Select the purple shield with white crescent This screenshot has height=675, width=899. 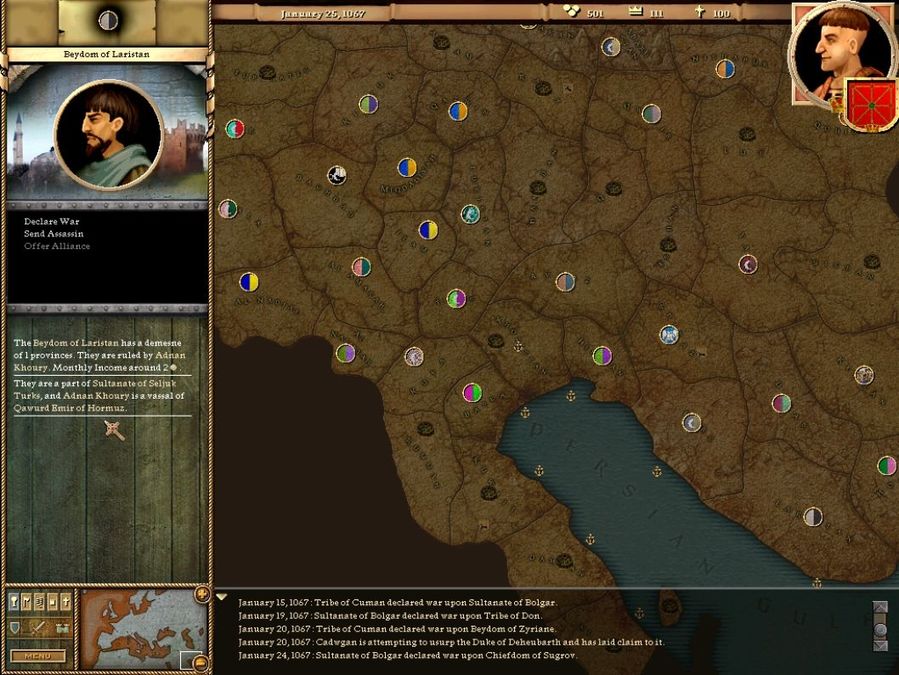[x=748, y=264]
